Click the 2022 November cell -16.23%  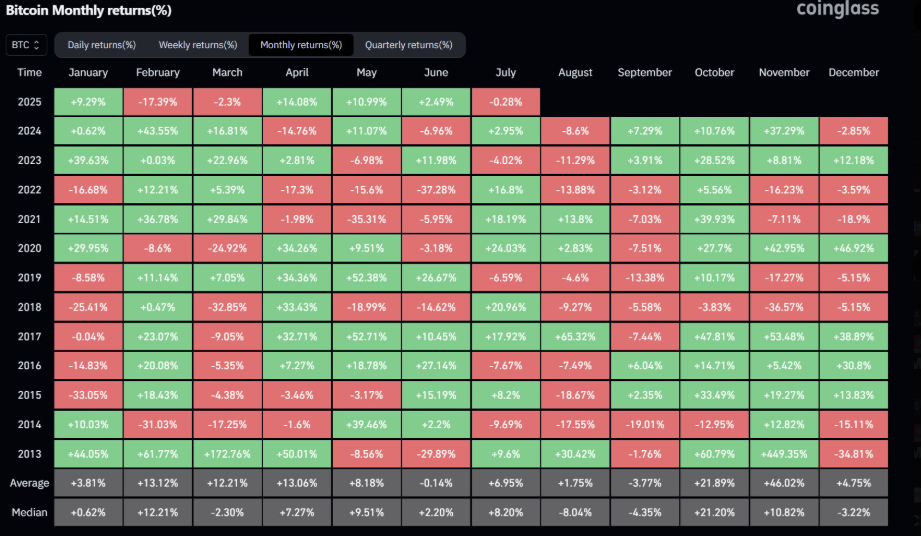[784, 190]
